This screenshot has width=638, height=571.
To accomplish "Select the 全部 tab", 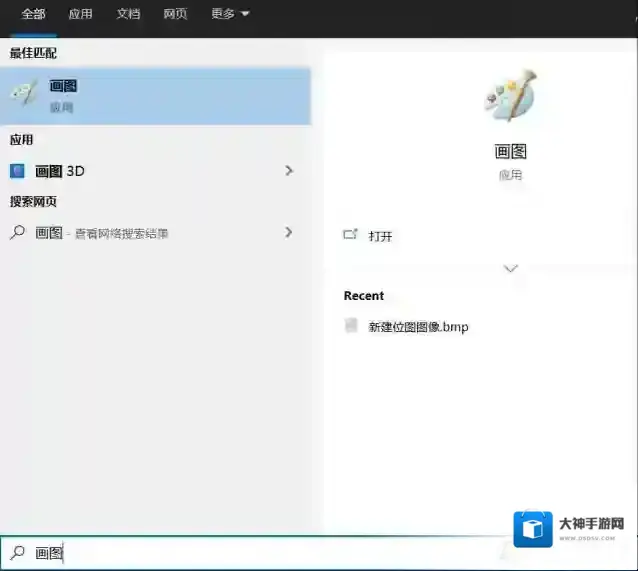I will coord(33,14).
